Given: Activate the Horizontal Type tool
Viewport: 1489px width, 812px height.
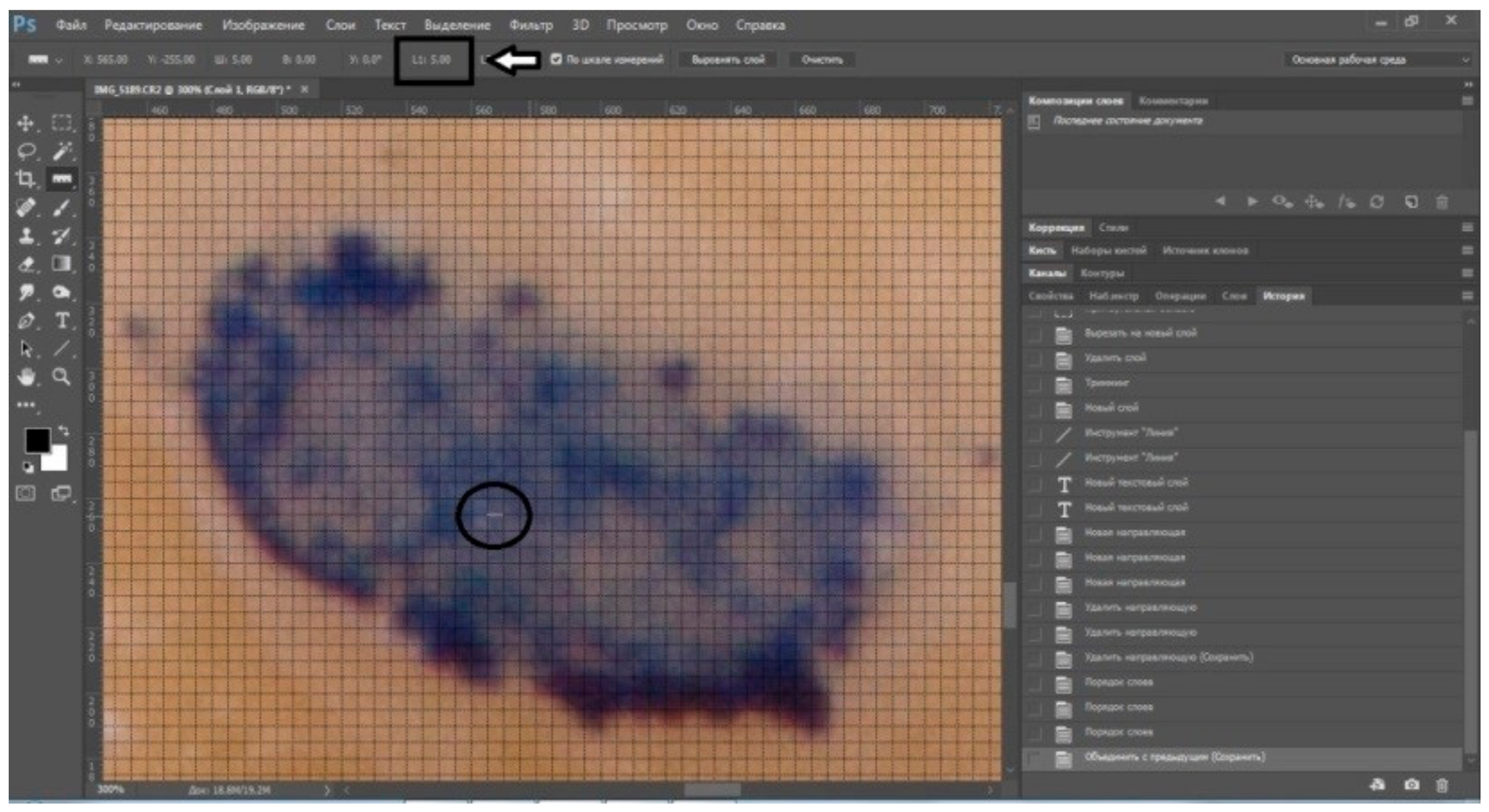Looking at the screenshot, I should coord(62,320).
